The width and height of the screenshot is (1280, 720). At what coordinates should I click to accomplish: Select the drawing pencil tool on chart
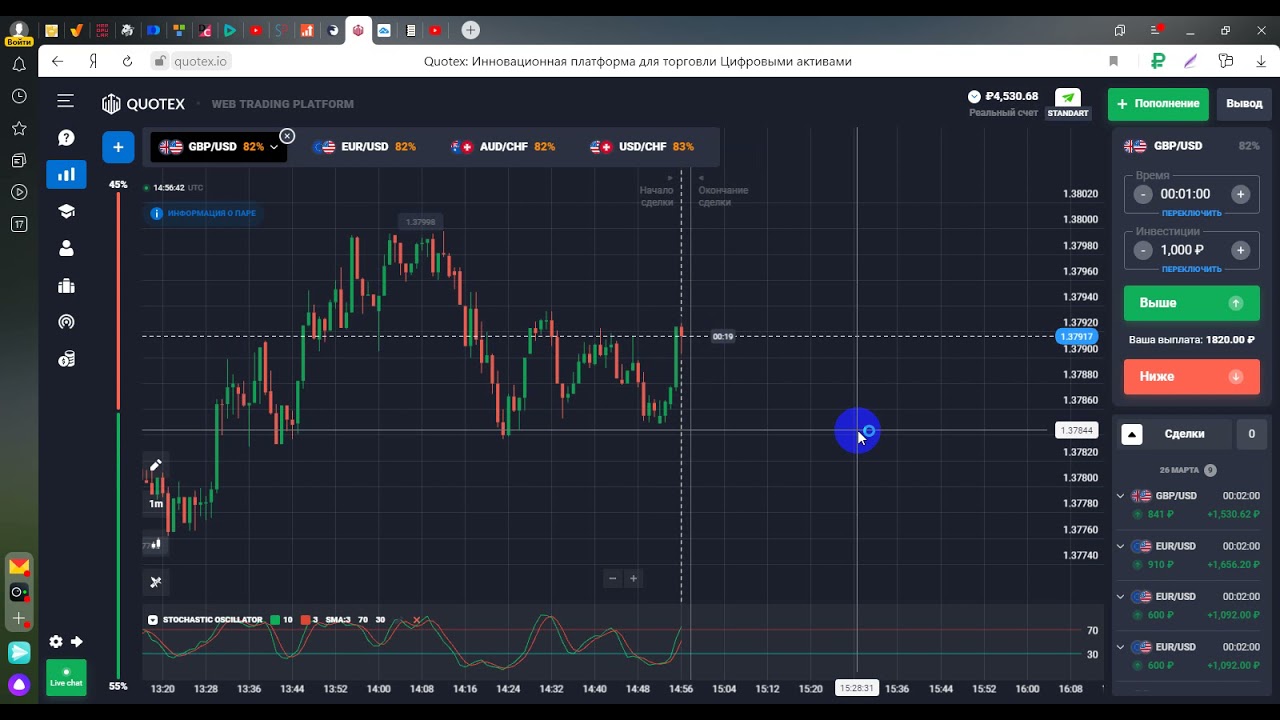point(156,466)
